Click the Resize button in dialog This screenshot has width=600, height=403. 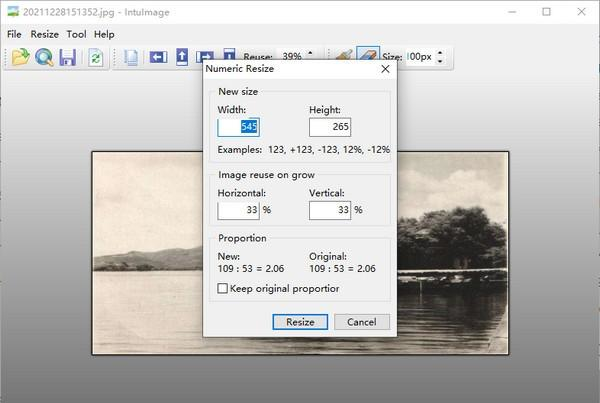pyautogui.click(x=300, y=322)
